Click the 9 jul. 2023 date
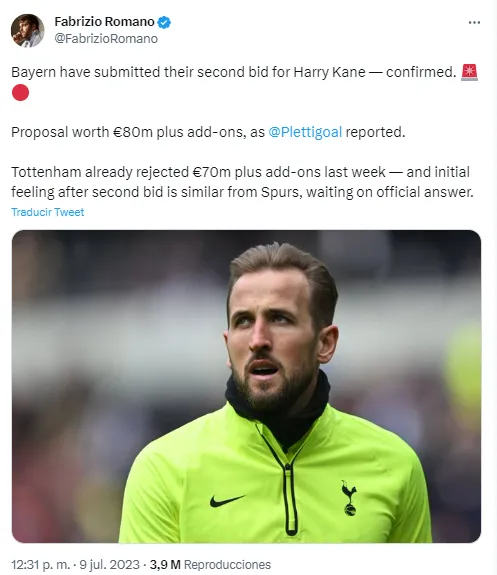497x575 pixels. pyautogui.click(x=109, y=565)
